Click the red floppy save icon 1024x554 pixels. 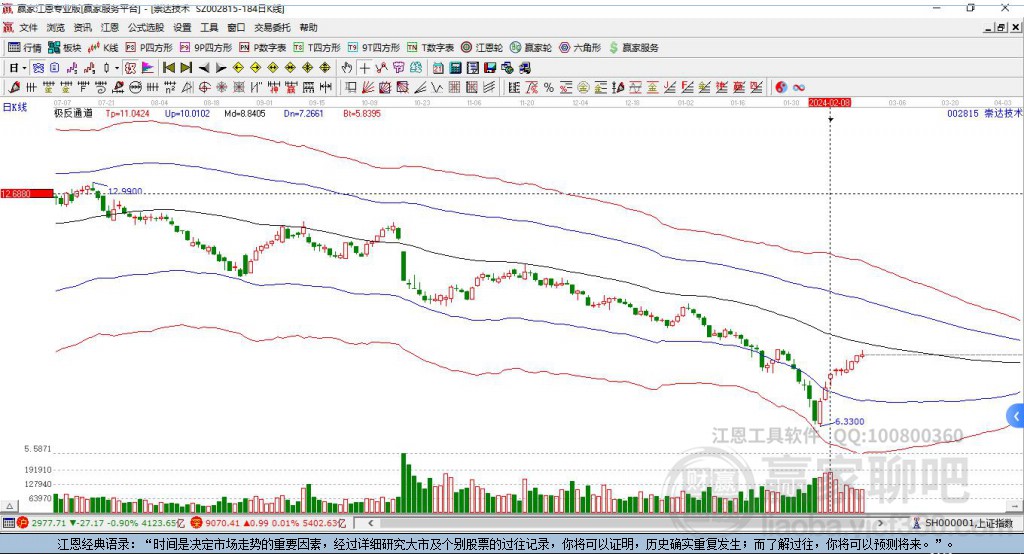coord(490,68)
